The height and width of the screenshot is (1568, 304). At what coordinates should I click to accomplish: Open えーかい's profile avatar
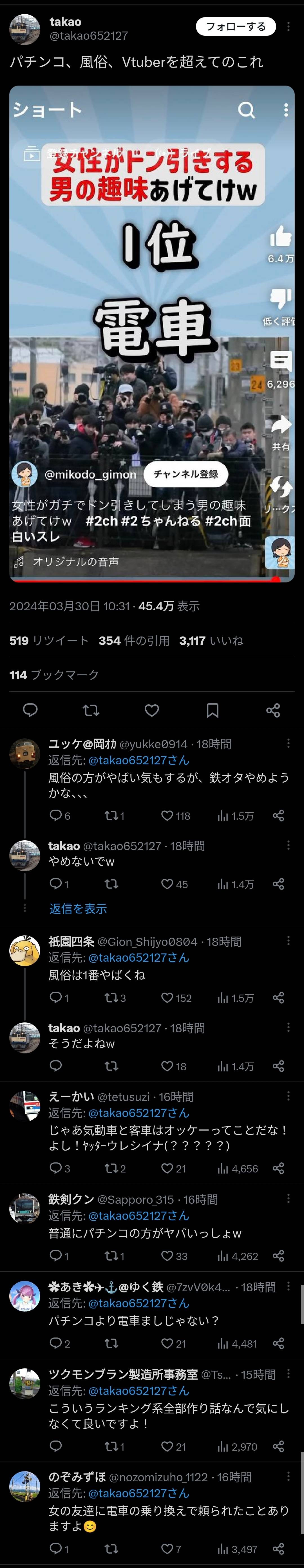click(x=24, y=1106)
